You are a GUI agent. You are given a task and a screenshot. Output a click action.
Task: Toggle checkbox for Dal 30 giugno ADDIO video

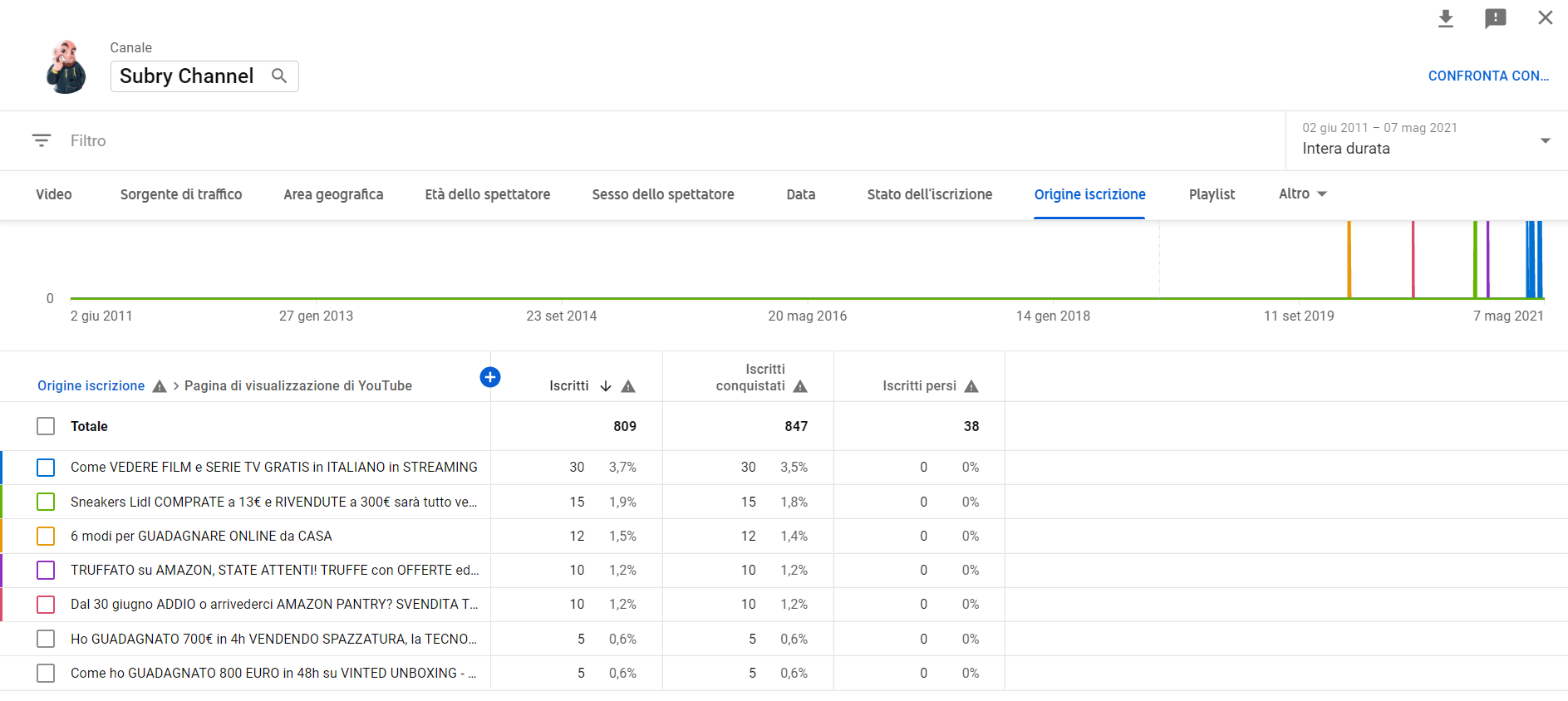(x=46, y=605)
